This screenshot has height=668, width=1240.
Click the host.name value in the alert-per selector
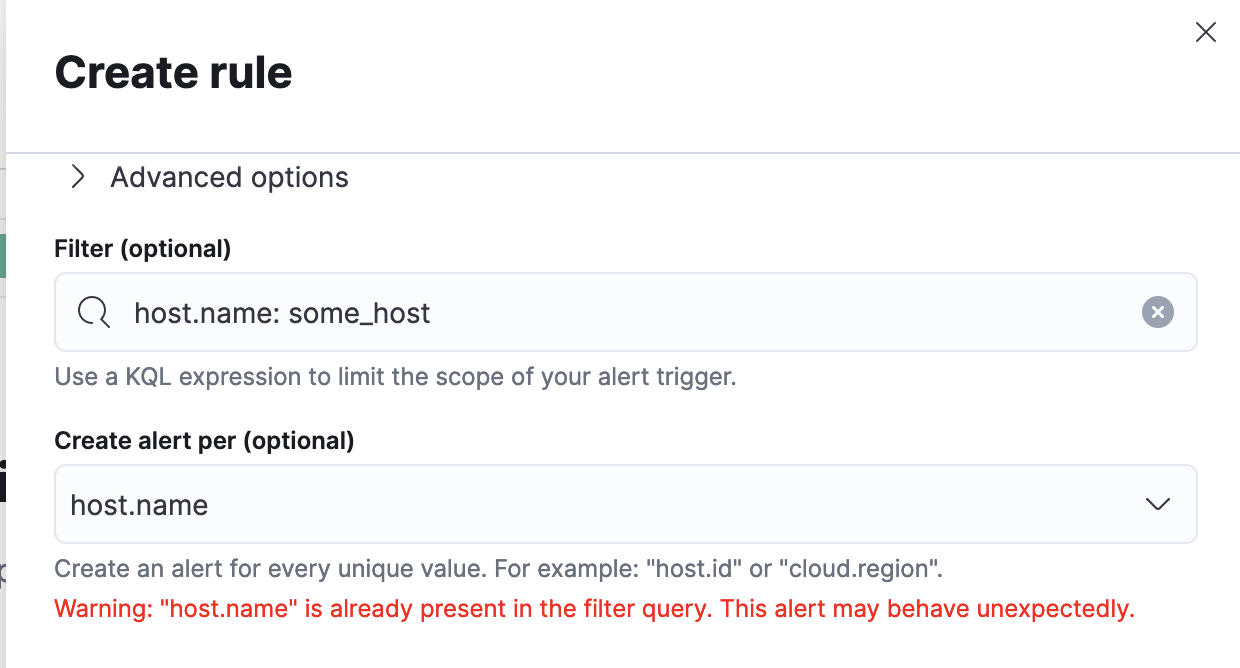point(138,504)
